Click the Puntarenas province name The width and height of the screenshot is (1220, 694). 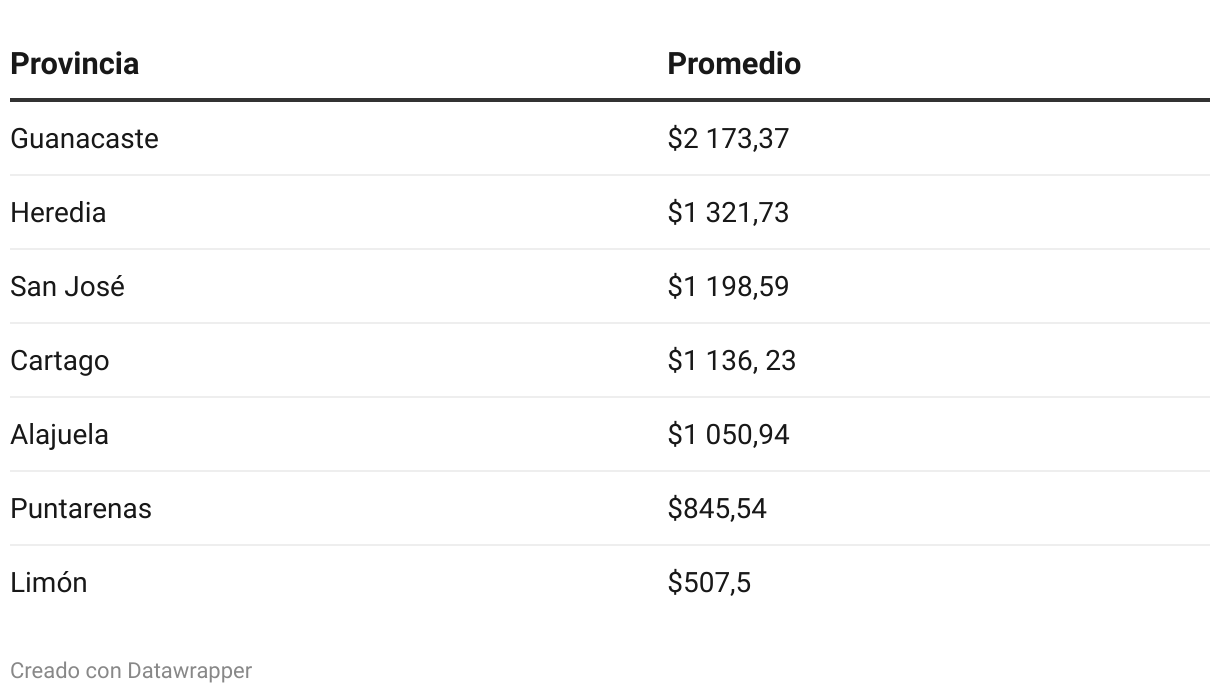(x=81, y=508)
